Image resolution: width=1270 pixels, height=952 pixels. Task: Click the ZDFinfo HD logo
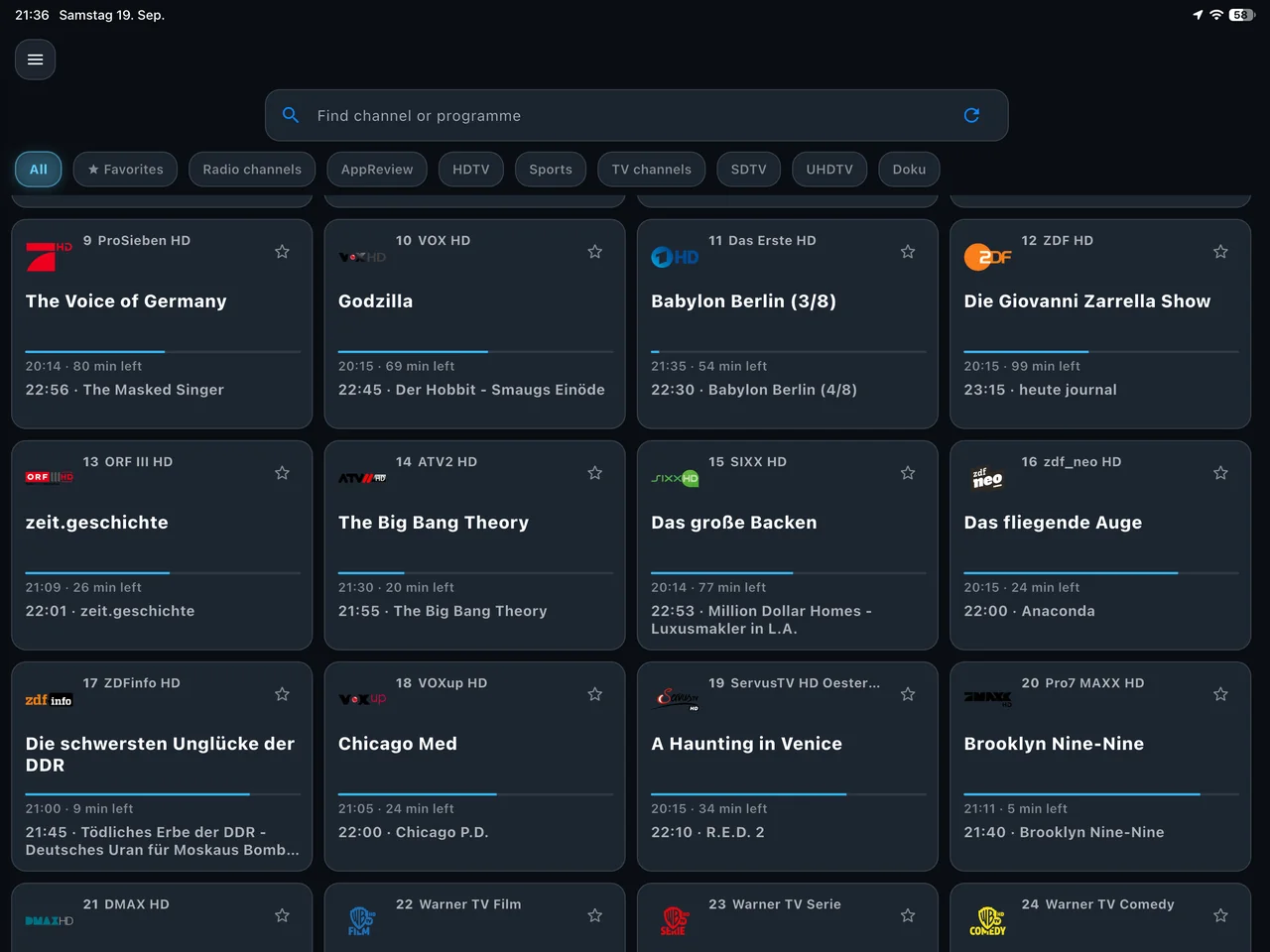point(49,699)
